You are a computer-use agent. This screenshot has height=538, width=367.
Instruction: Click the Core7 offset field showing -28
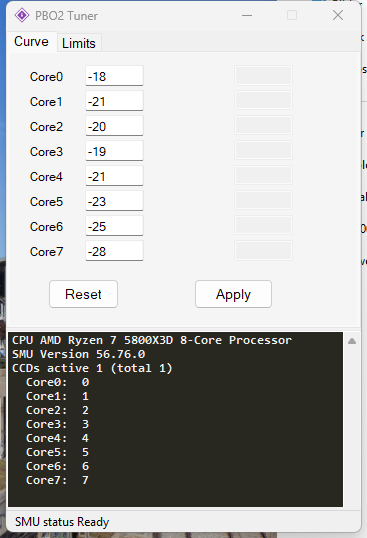point(114,251)
